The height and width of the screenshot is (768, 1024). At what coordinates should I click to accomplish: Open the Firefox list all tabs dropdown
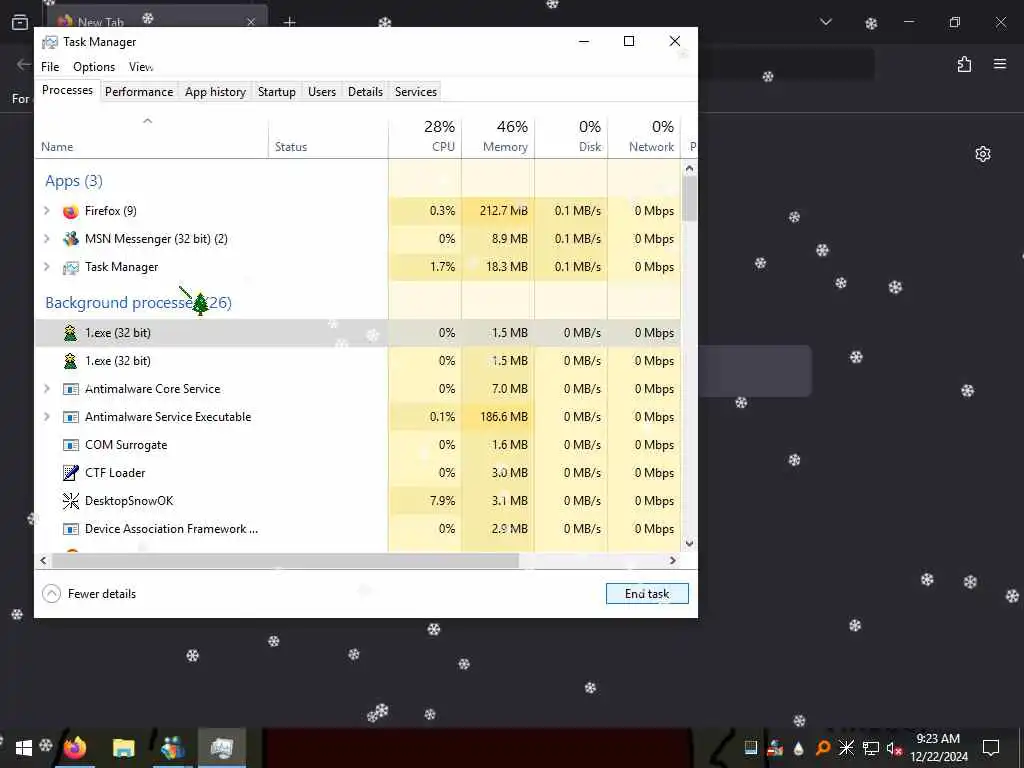coord(826,22)
